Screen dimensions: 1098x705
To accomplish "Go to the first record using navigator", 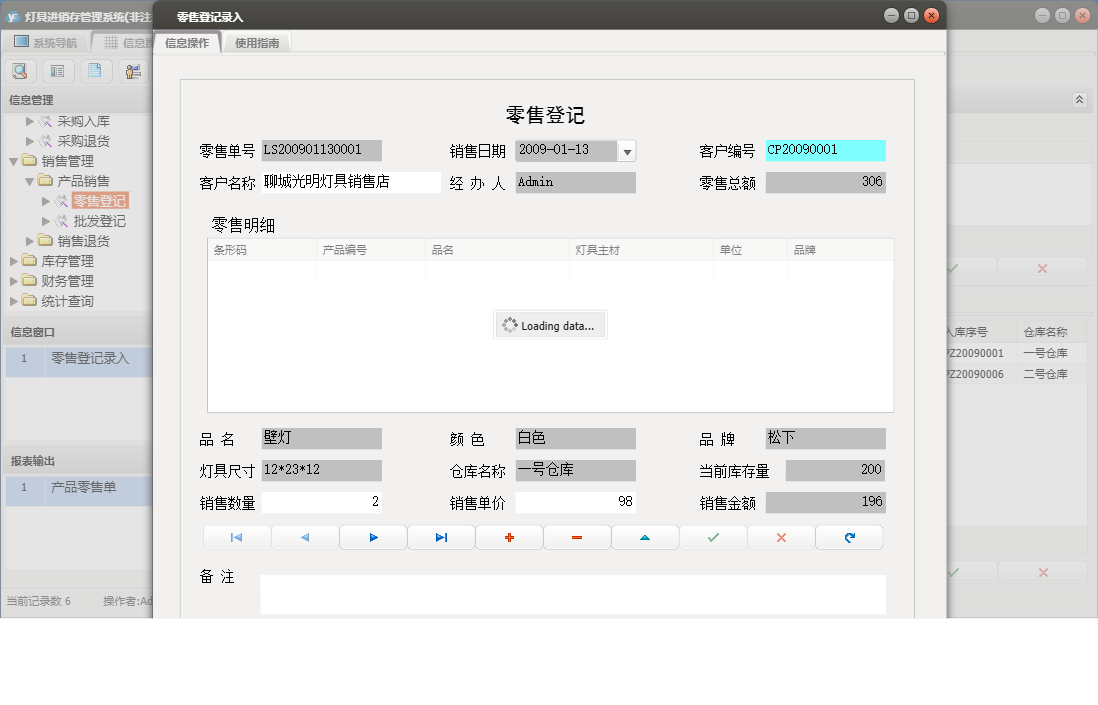I will (x=236, y=537).
